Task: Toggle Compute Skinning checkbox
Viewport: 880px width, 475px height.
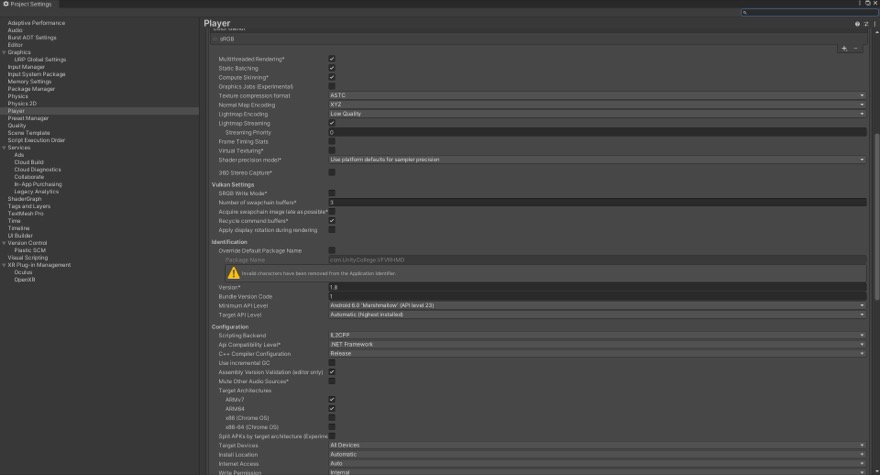Action: coord(332,77)
